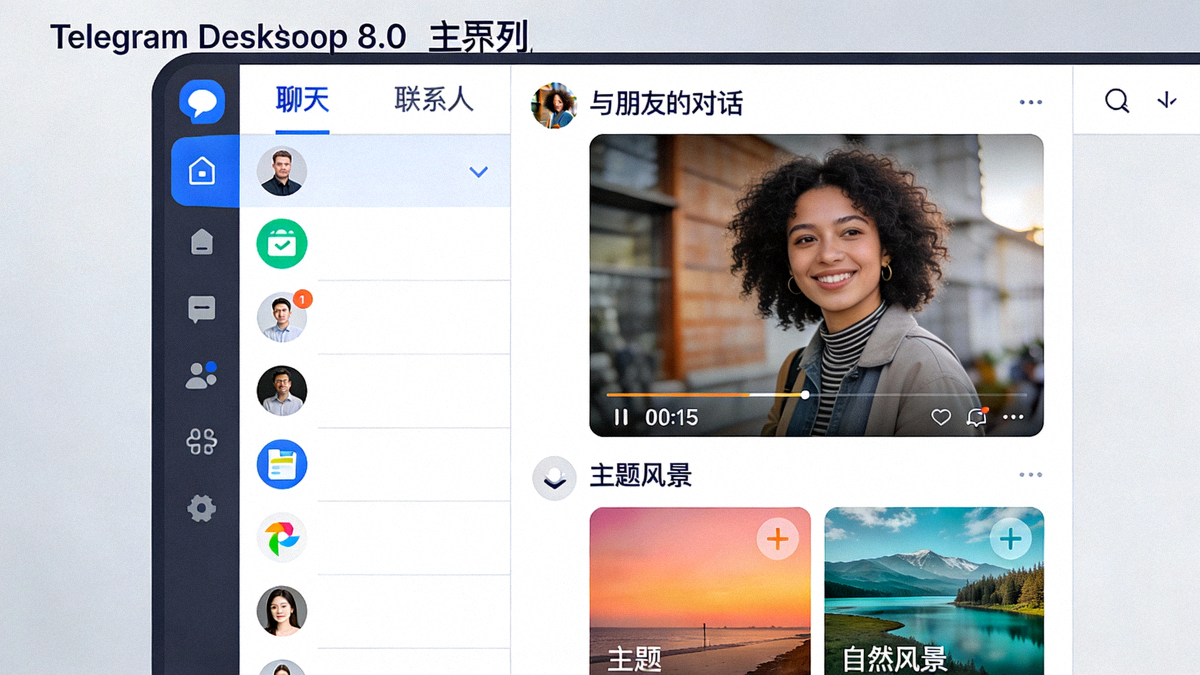
Task: Open the contacts icon with blue dot
Action: 200,375
